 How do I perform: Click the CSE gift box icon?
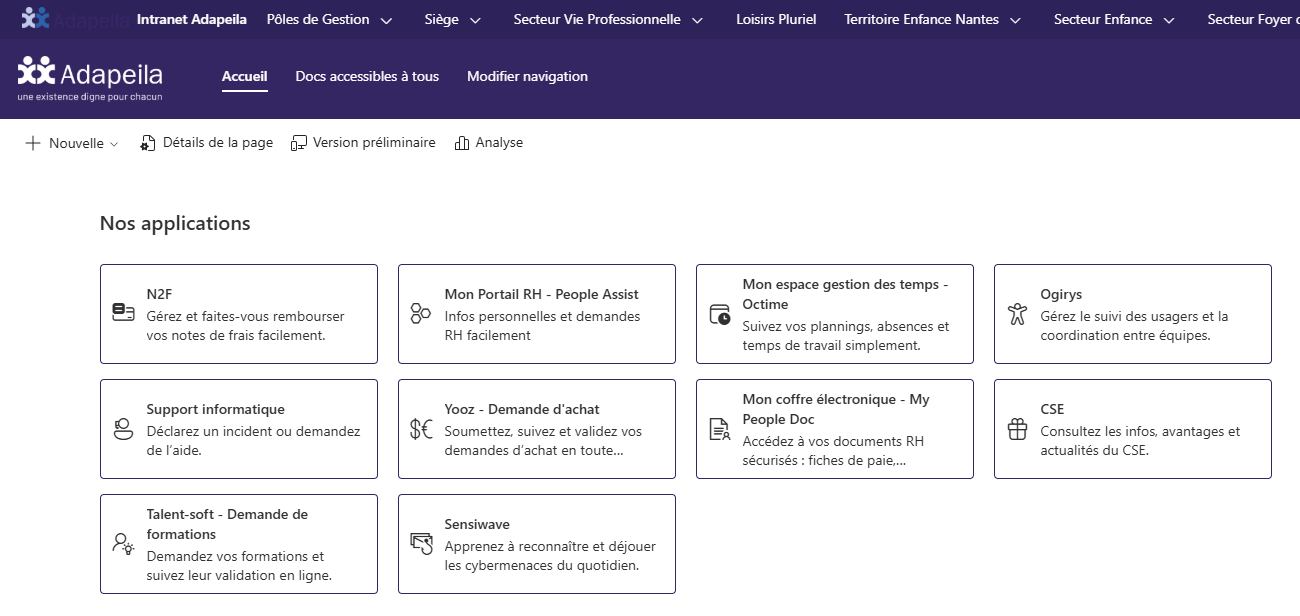[1017, 429]
